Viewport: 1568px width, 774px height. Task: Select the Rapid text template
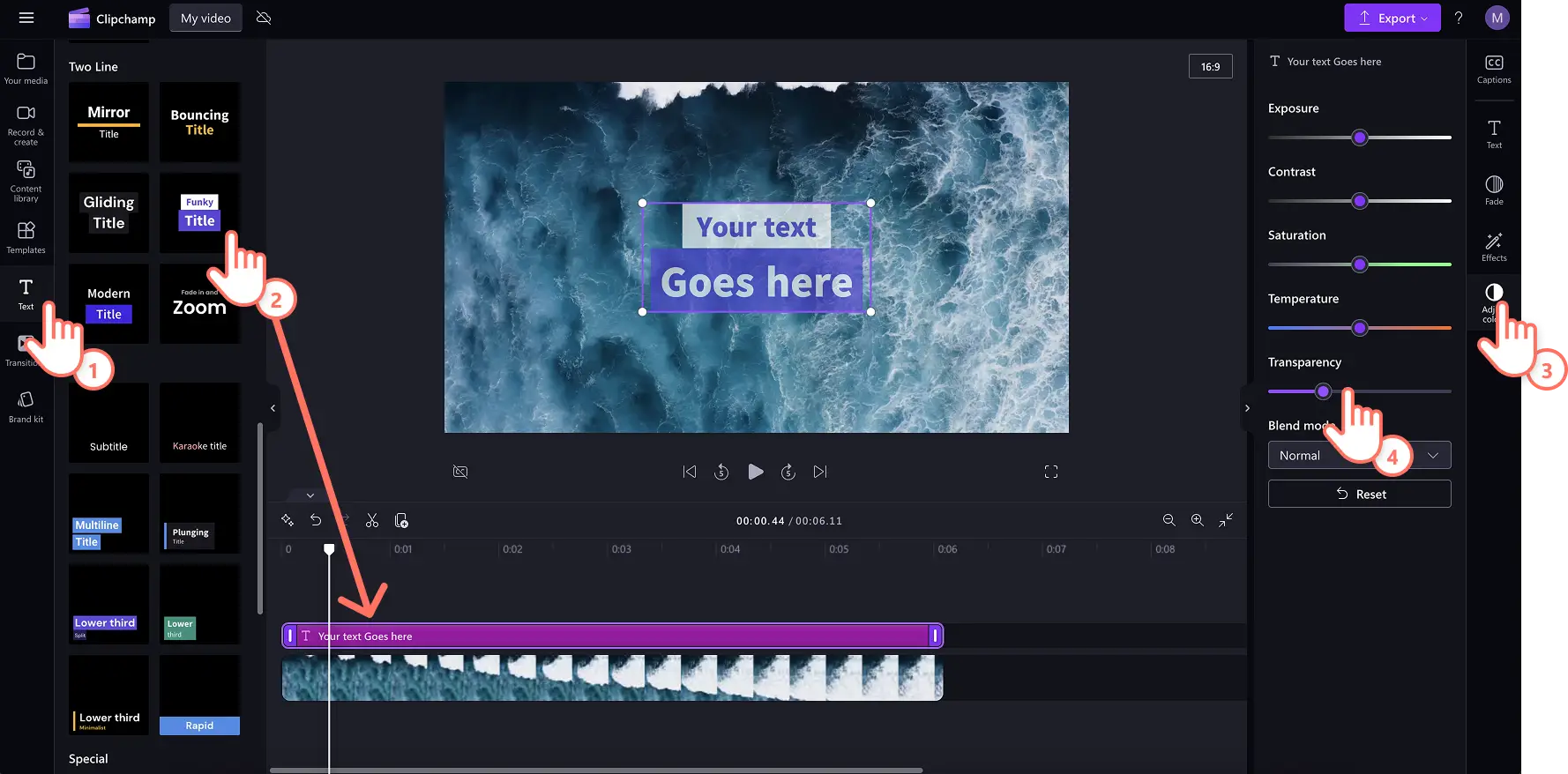(x=199, y=696)
